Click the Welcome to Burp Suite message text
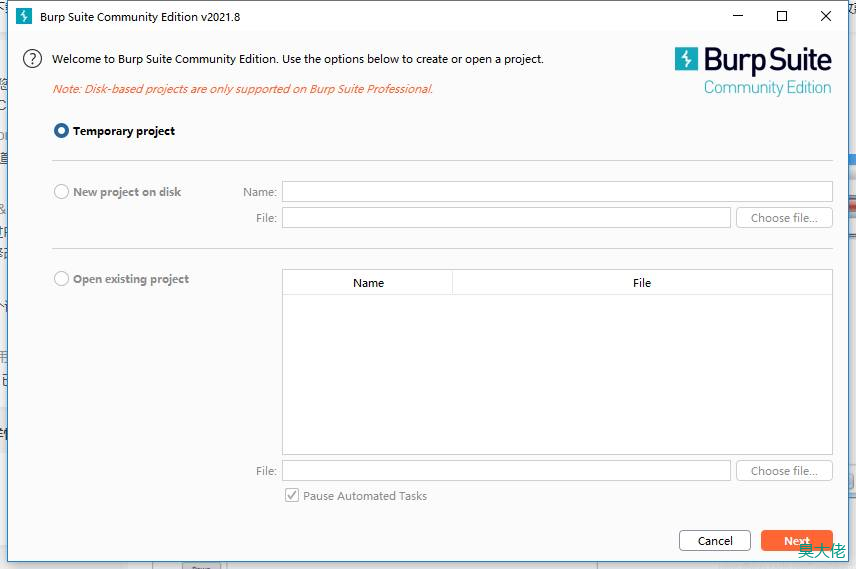This screenshot has height=569, width=856. pos(298,59)
